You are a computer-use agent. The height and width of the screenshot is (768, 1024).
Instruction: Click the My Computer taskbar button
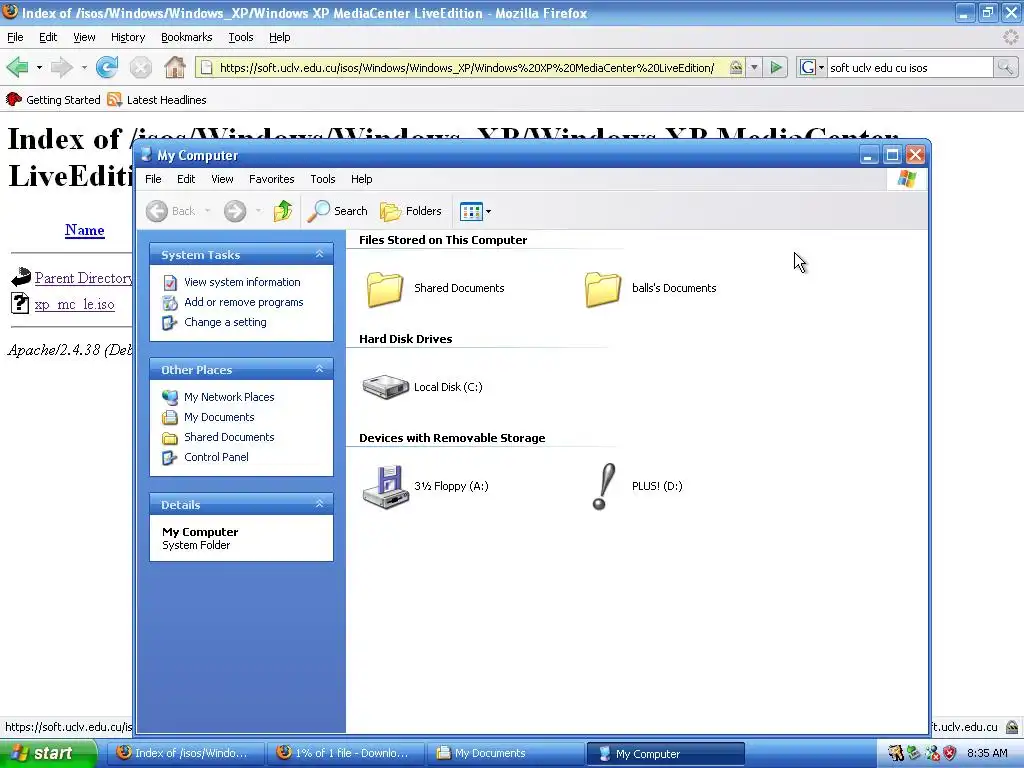click(x=665, y=753)
